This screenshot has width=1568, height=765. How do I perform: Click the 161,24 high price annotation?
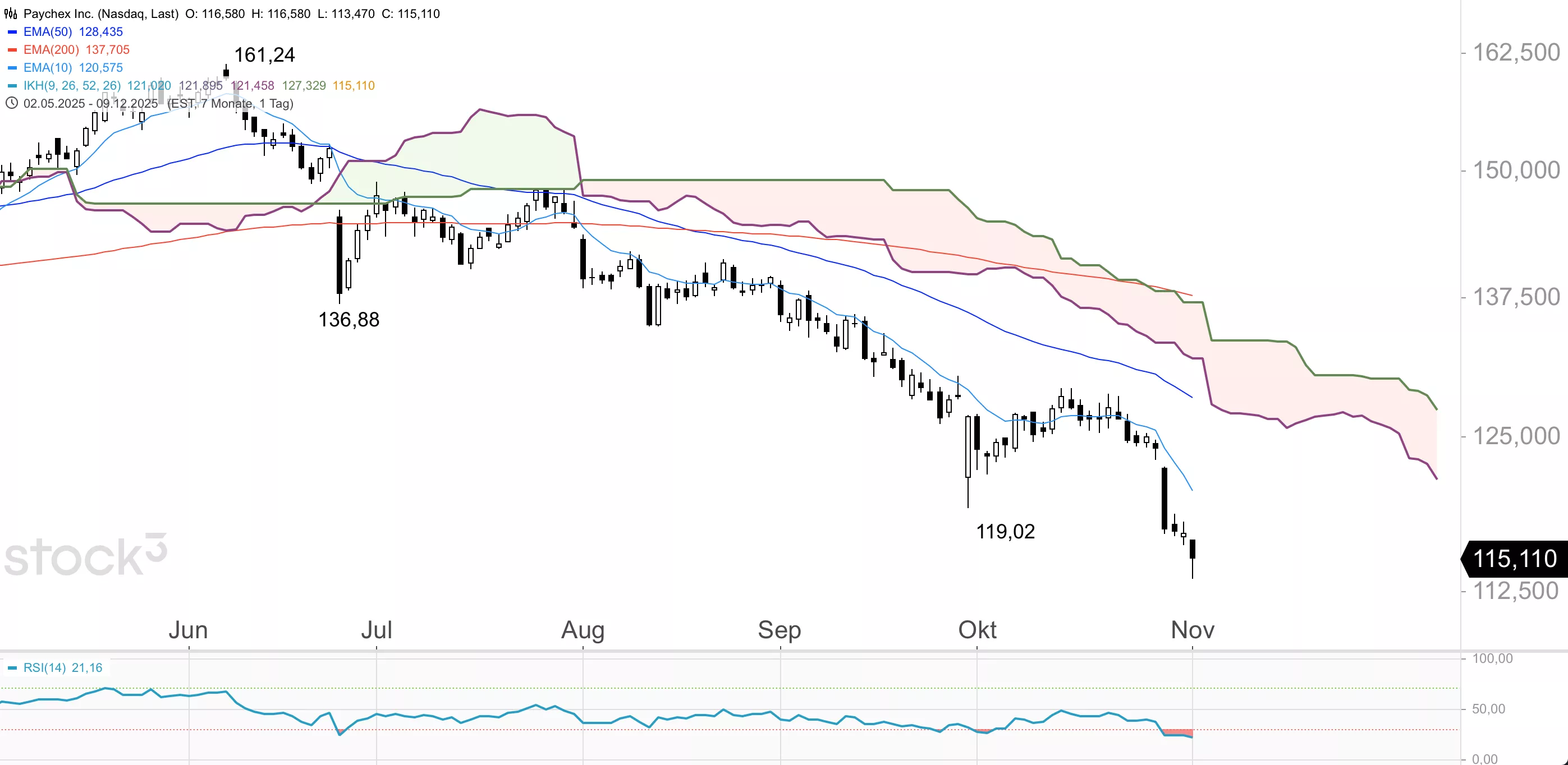point(264,56)
